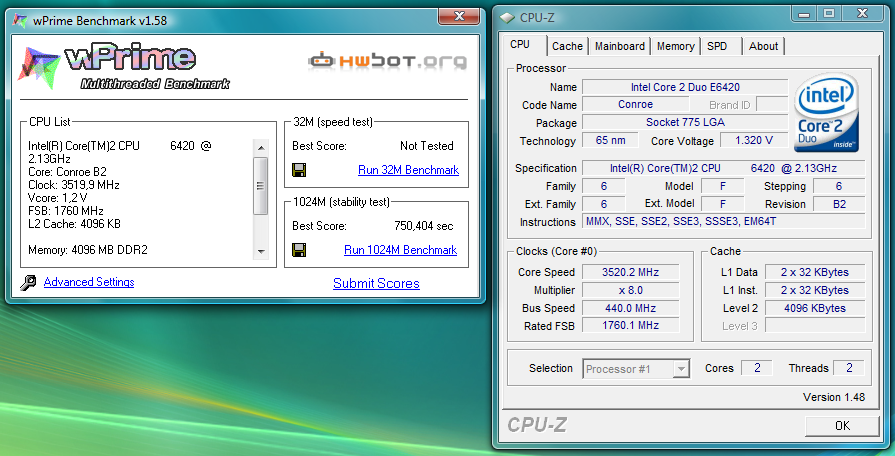Click Clock: 3519,9 MHz in CPU List
This screenshot has width=895, height=456.
tap(74, 185)
